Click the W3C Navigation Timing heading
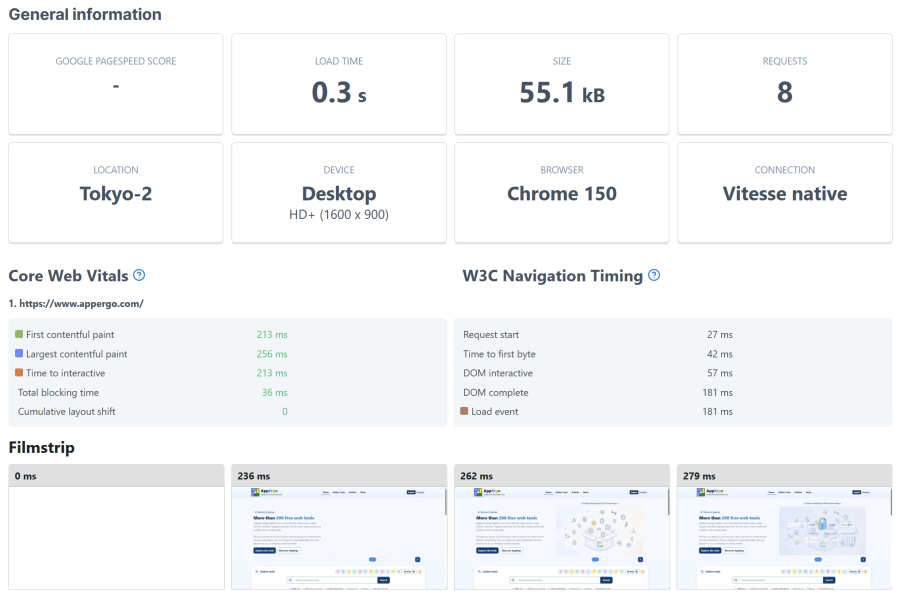 [x=553, y=275]
